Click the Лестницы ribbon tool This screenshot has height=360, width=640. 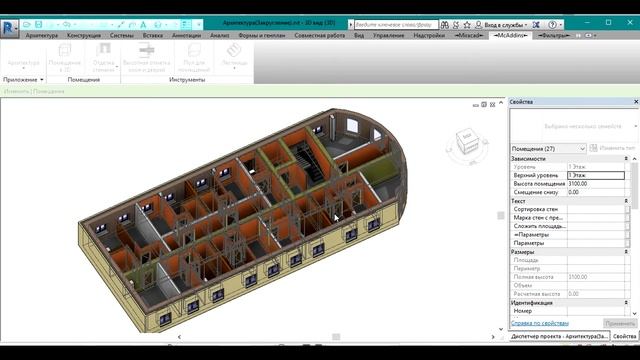click(x=234, y=56)
